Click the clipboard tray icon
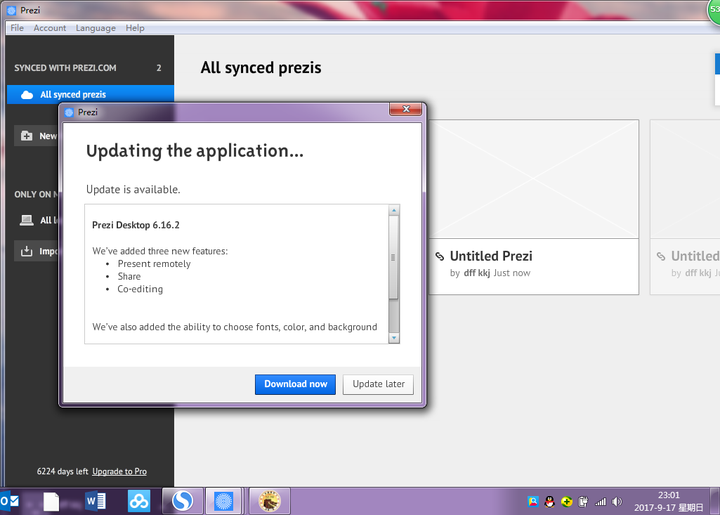This screenshot has height=515, width=720. pos(583,502)
